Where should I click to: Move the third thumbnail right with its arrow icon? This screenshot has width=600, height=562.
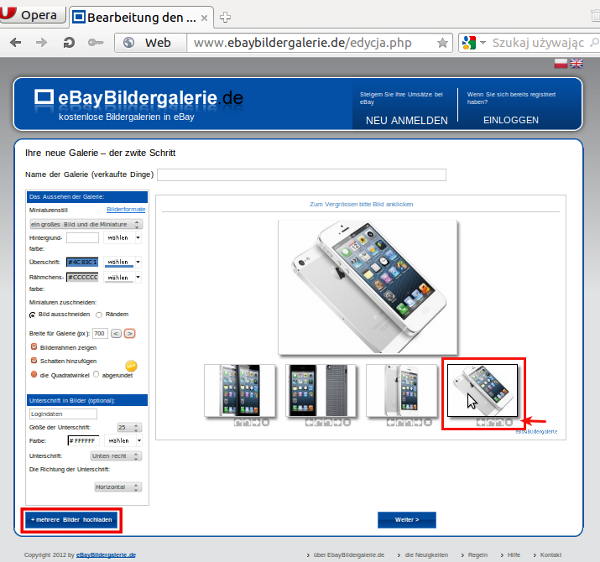[x=418, y=422]
